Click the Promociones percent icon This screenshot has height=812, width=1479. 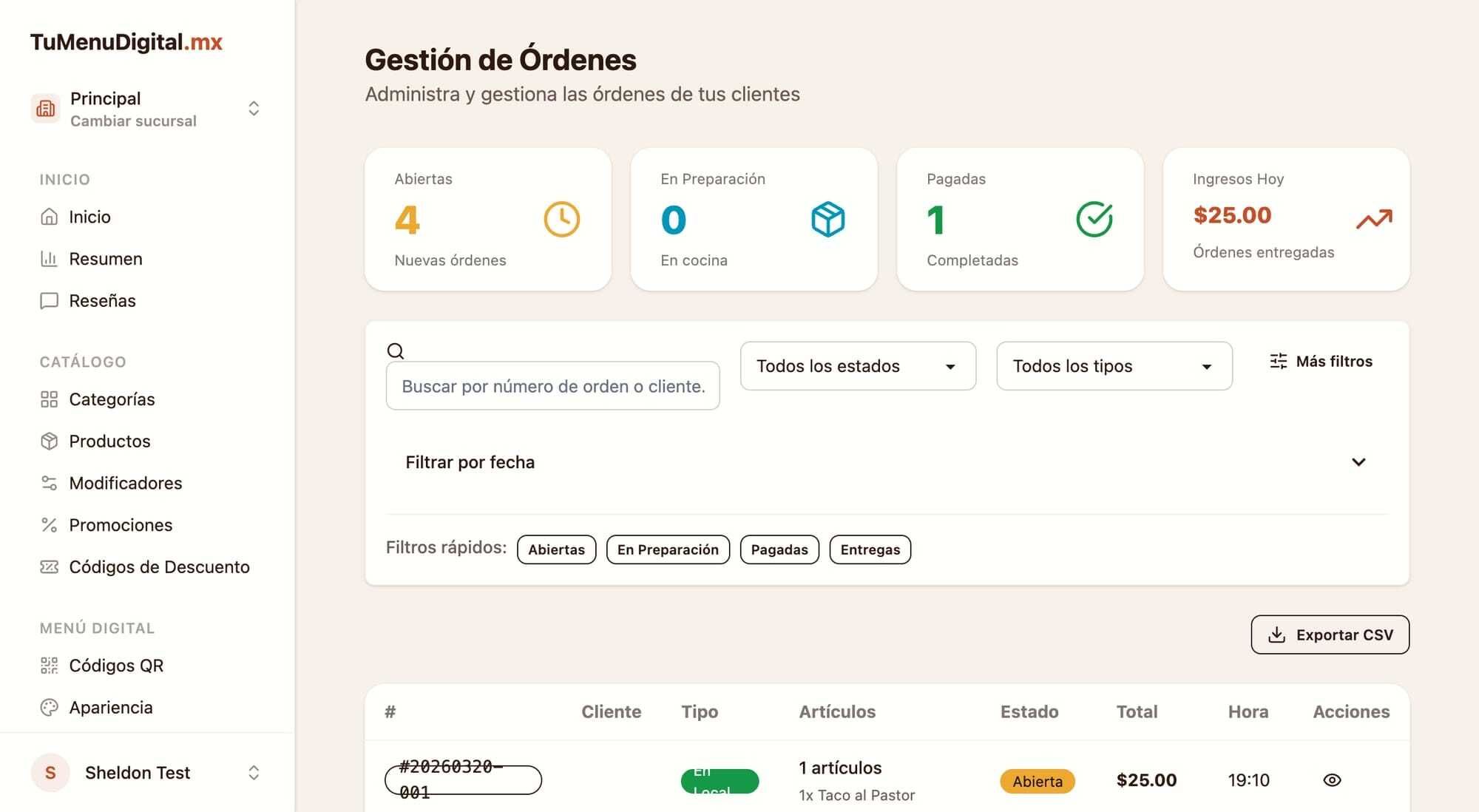tap(49, 524)
